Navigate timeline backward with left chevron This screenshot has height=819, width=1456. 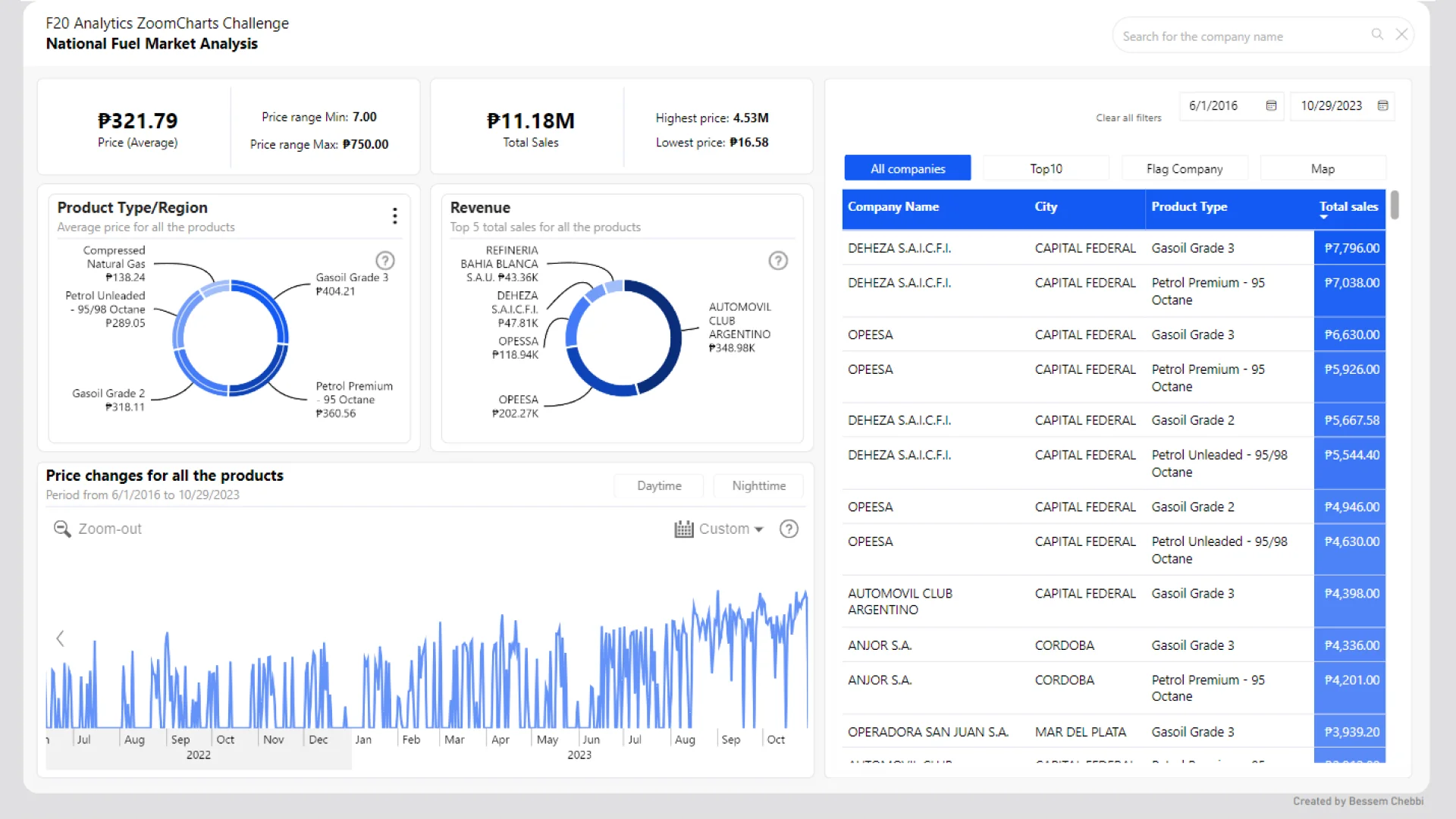pyautogui.click(x=60, y=639)
